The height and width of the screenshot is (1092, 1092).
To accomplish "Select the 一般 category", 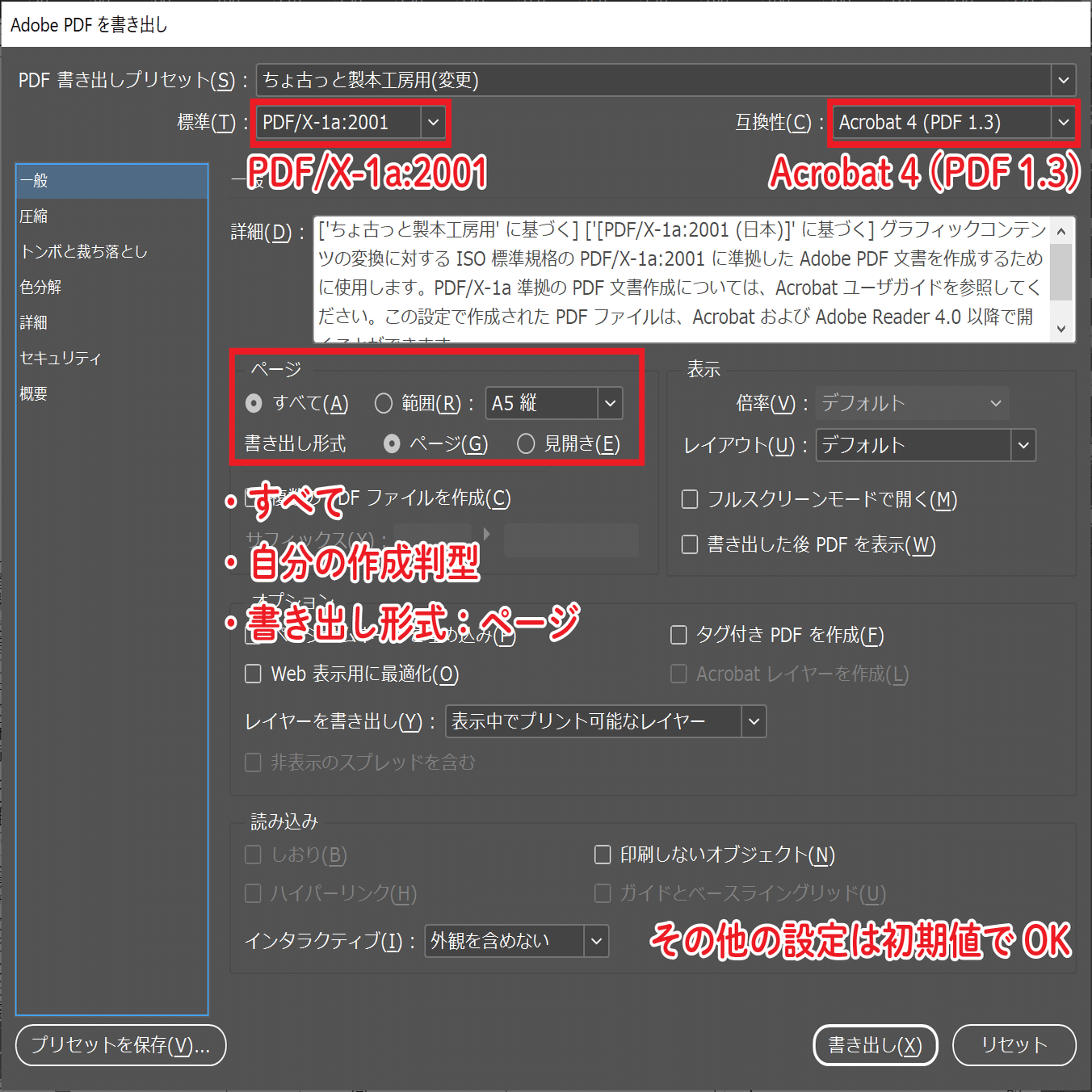I will 112,181.
